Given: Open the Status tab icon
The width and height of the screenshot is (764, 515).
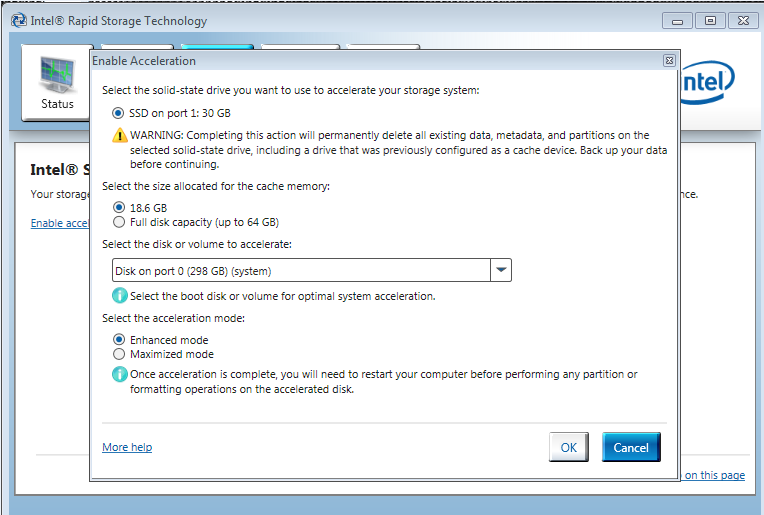Looking at the screenshot, I should pos(57,83).
